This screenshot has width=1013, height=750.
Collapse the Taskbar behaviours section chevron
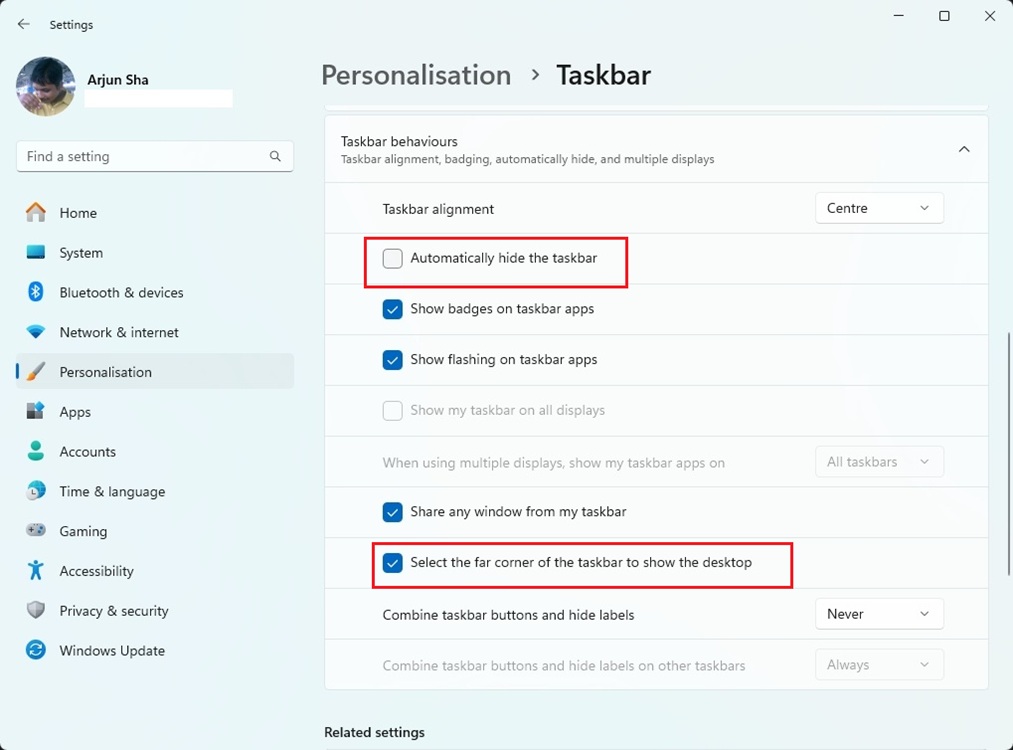coord(964,149)
